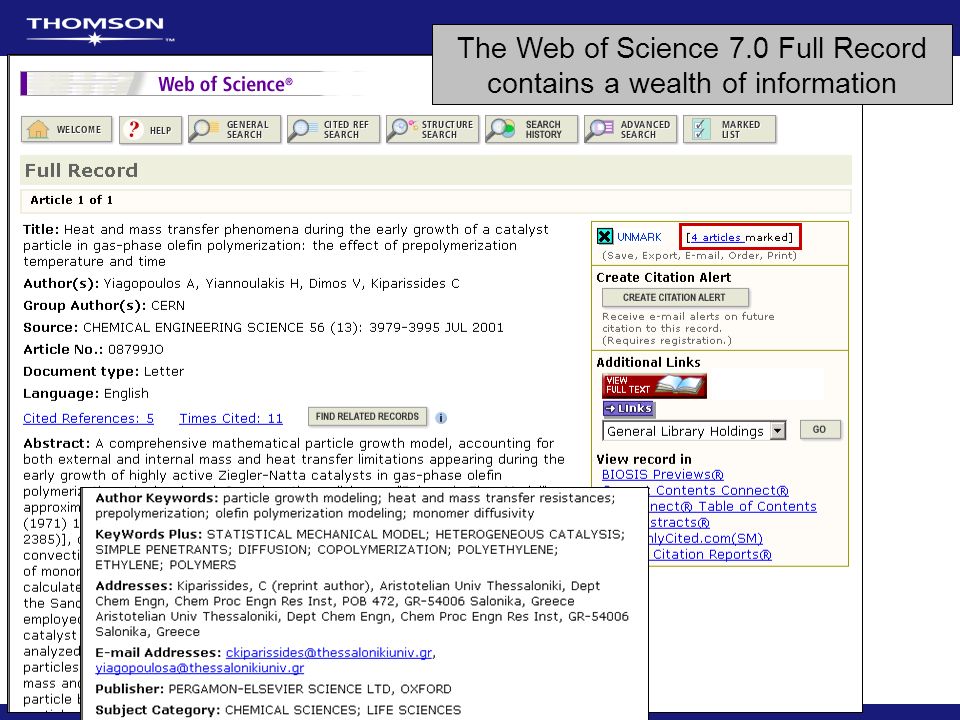Image resolution: width=960 pixels, height=720 pixels.
Task: Click the Full Record heading
Action: [x=81, y=170]
